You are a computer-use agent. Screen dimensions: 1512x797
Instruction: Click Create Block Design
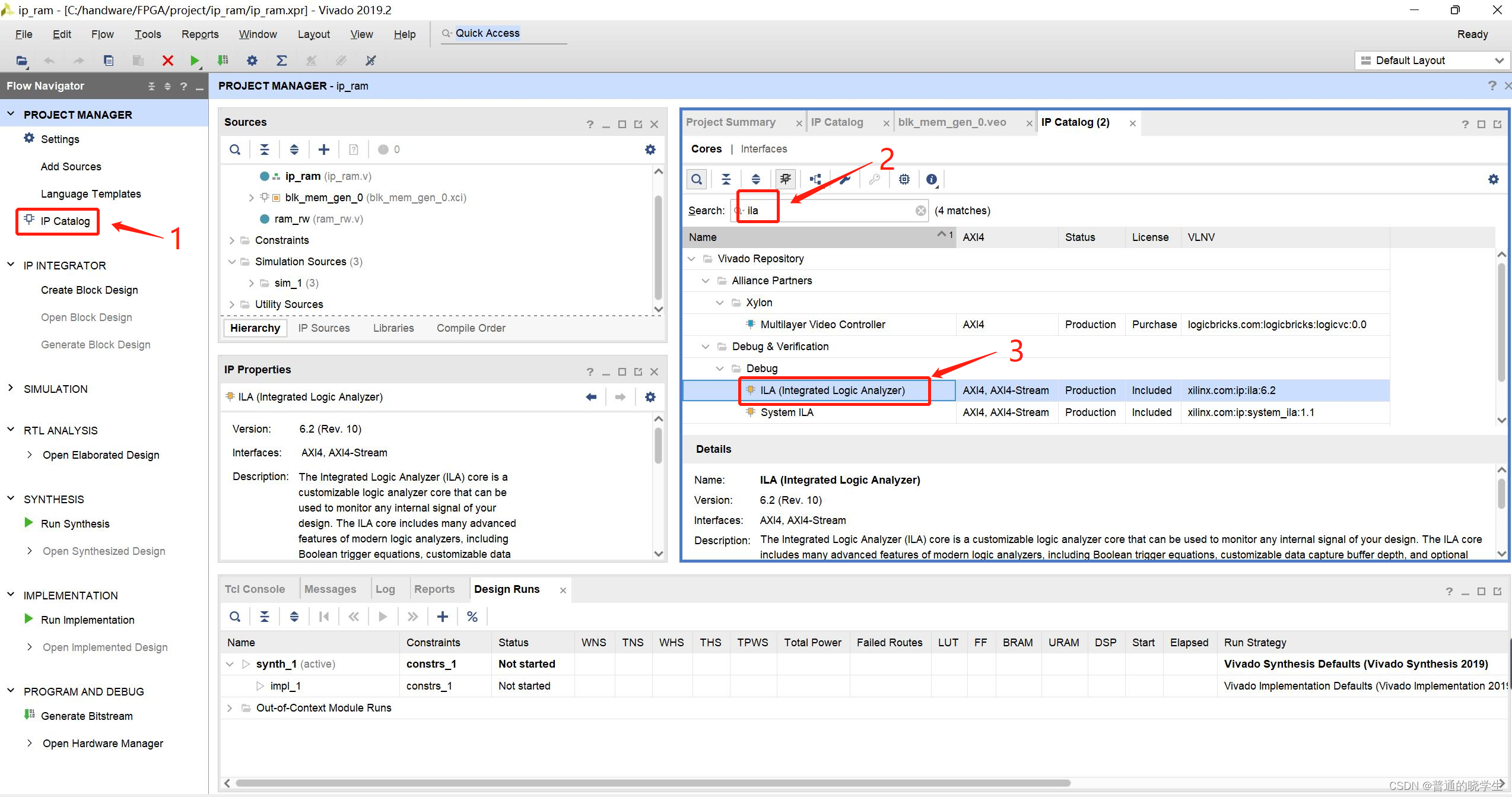pos(89,290)
